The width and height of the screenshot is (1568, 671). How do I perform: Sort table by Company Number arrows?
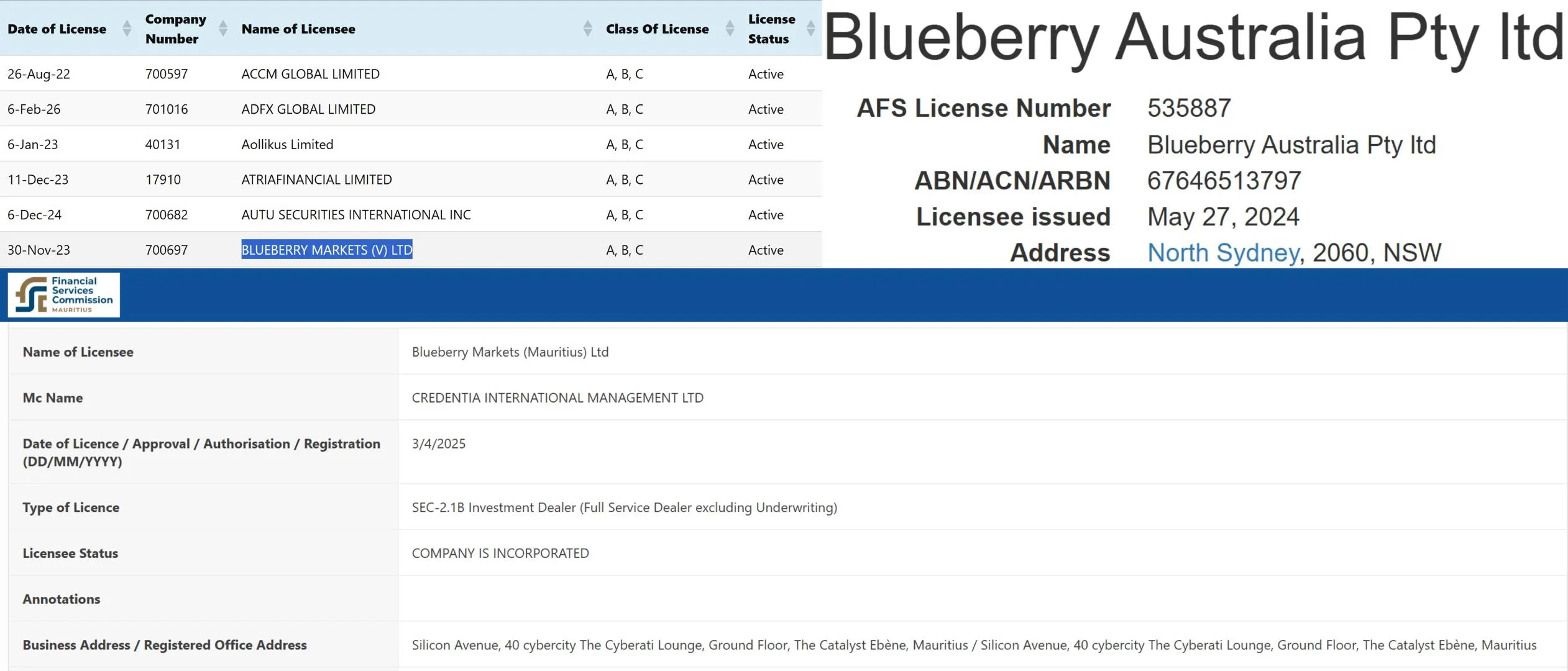coord(223,29)
